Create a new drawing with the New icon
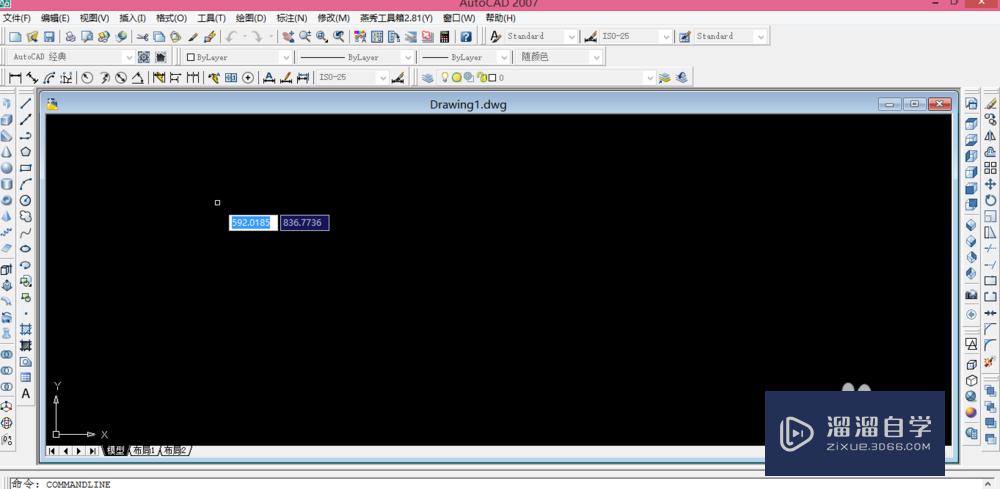This screenshot has width=1000, height=489. click(15, 37)
